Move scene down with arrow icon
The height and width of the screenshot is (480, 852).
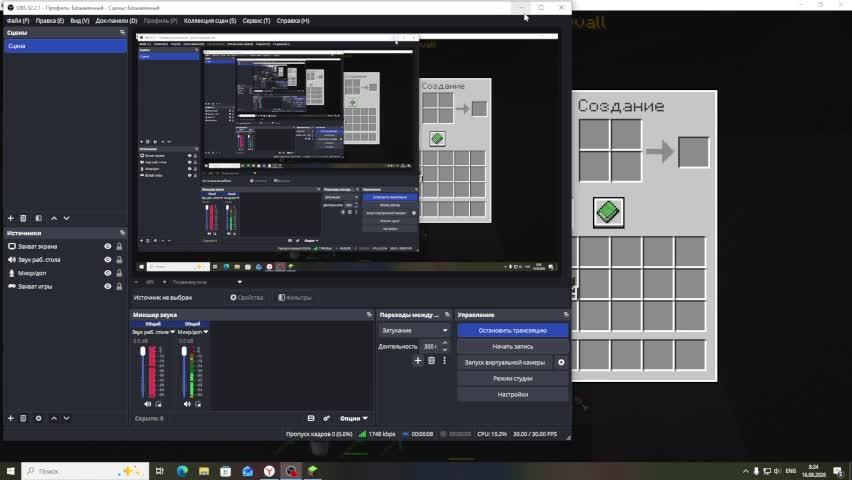pyautogui.click(x=66, y=218)
